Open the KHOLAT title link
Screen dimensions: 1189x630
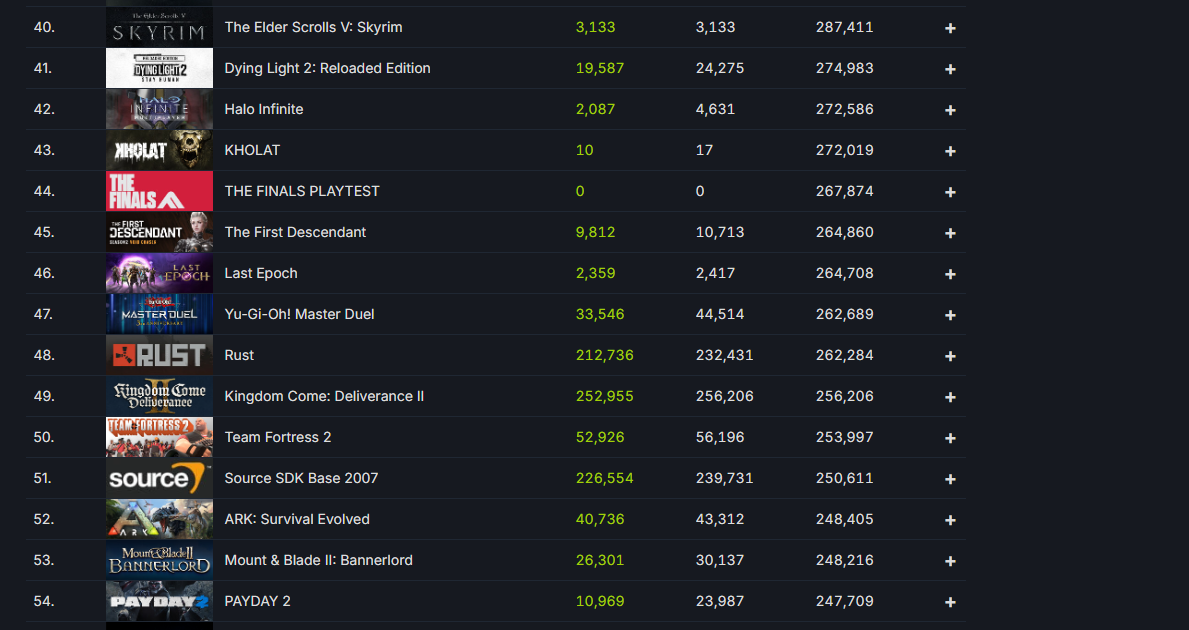click(x=252, y=150)
